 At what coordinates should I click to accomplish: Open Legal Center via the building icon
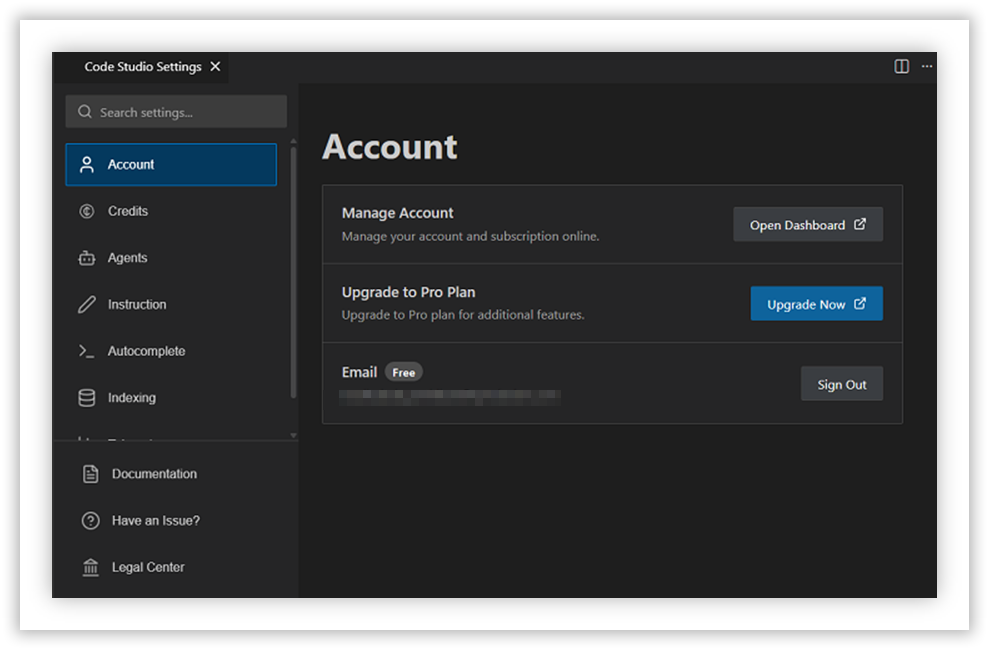coord(89,567)
